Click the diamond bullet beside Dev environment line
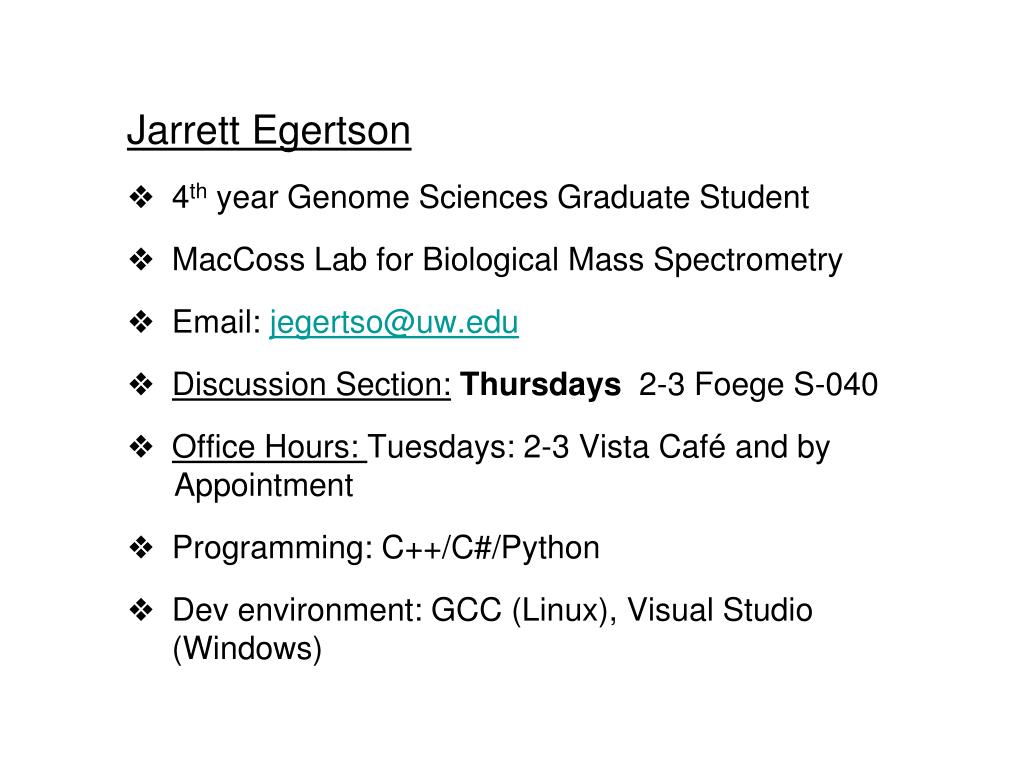The image size is (1024, 768). (141, 610)
